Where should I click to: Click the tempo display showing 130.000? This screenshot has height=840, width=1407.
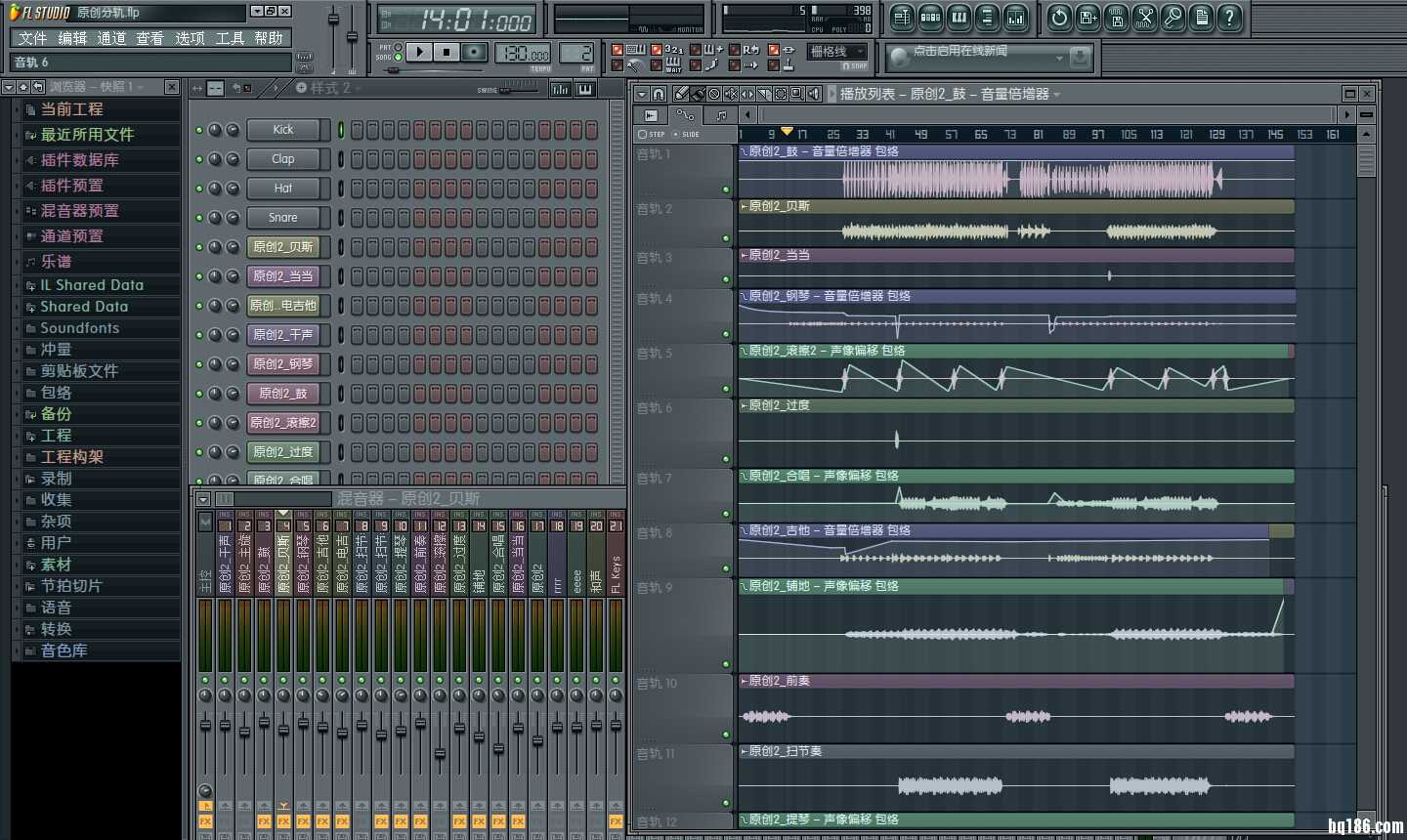[x=524, y=54]
